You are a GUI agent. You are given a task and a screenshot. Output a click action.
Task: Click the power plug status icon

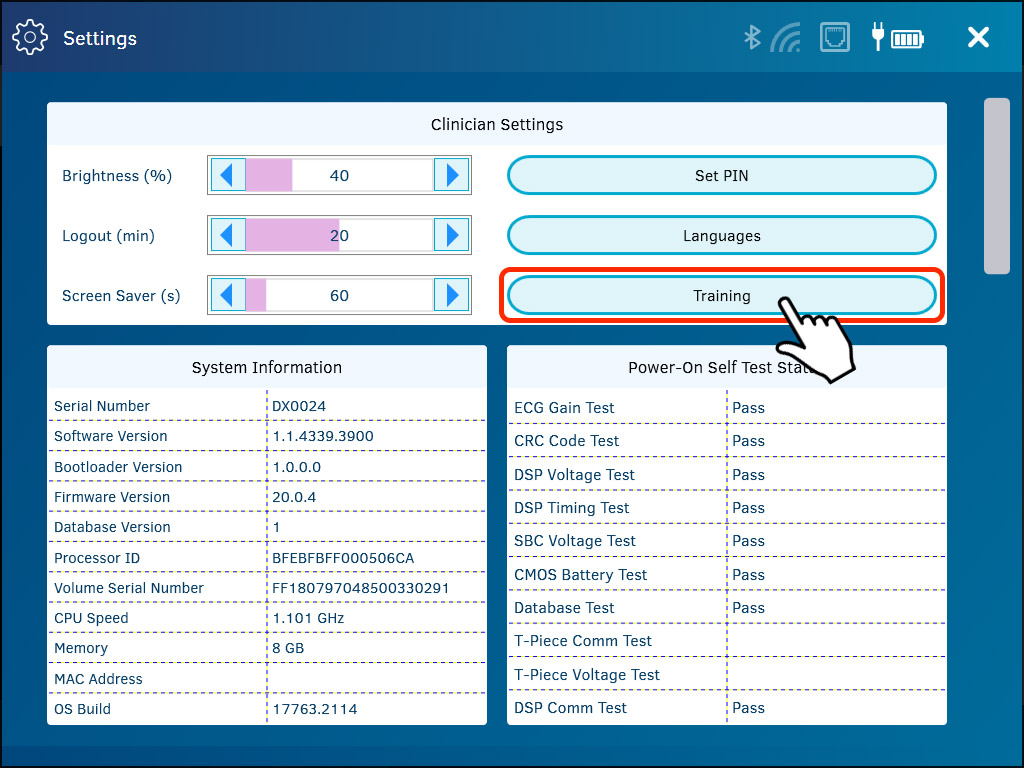click(x=878, y=37)
